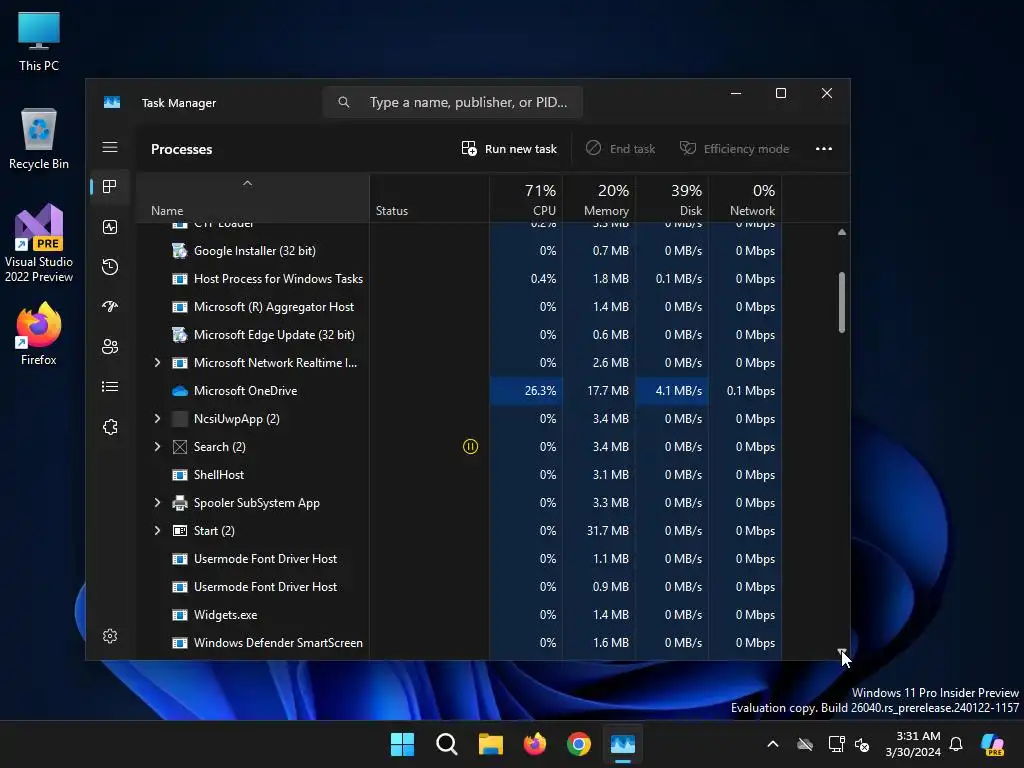Click the Task Manager search input field
This screenshot has width=1024, height=768.
[x=453, y=103]
